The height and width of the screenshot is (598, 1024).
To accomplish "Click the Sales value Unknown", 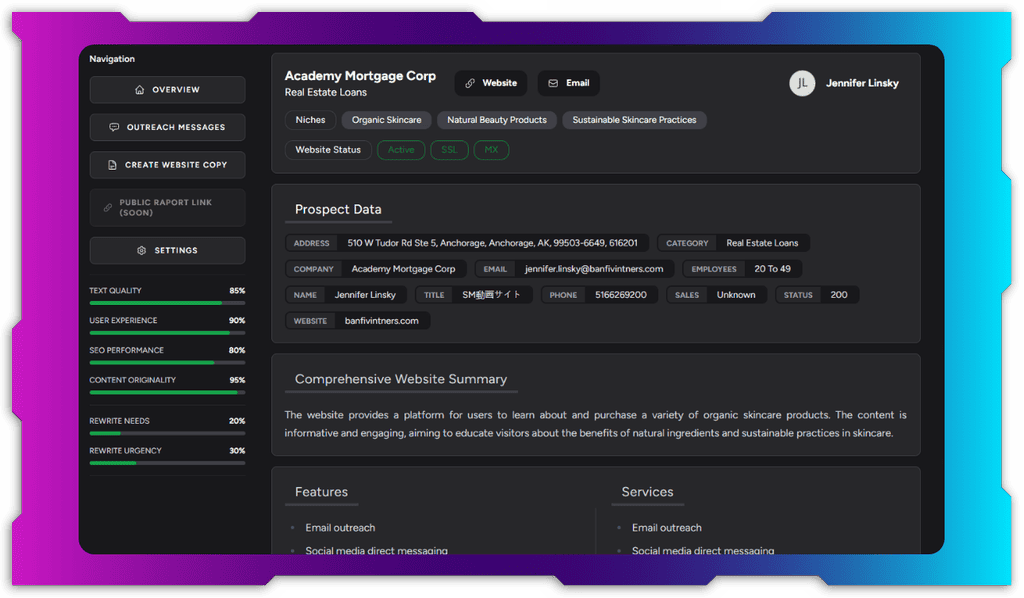I will (736, 295).
